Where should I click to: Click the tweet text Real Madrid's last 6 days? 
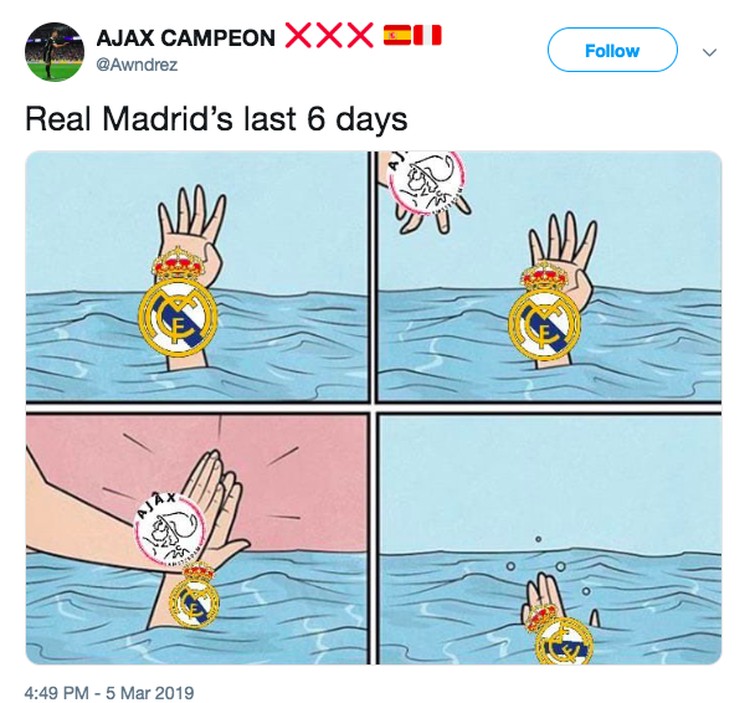(216, 119)
